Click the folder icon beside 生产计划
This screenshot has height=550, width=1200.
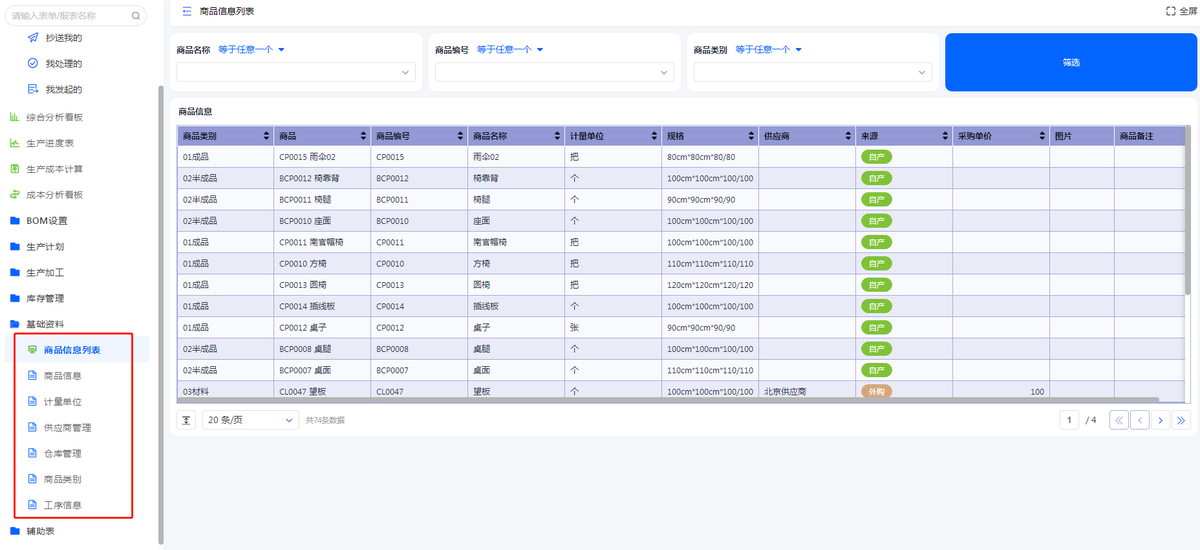click(x=15, y=247)
